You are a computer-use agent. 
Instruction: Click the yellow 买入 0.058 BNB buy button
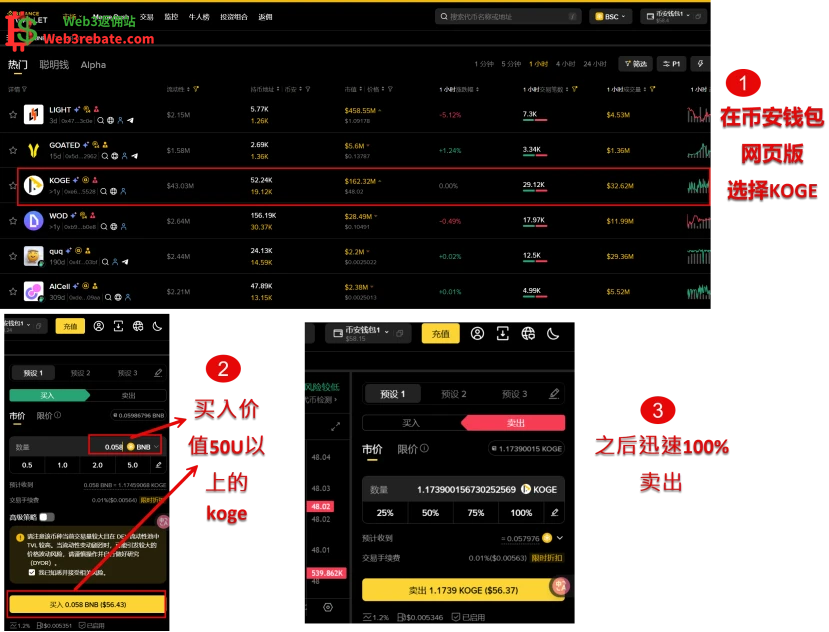(x=87, y=604)
